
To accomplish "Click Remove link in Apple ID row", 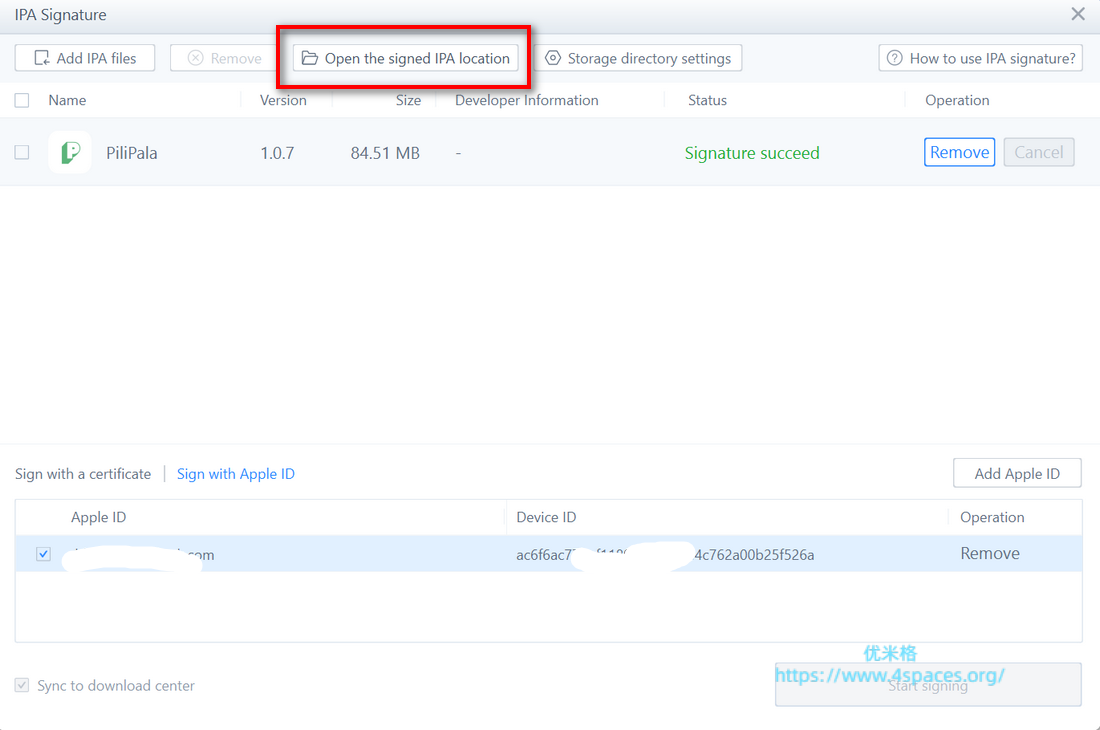I will pos(990,554).
